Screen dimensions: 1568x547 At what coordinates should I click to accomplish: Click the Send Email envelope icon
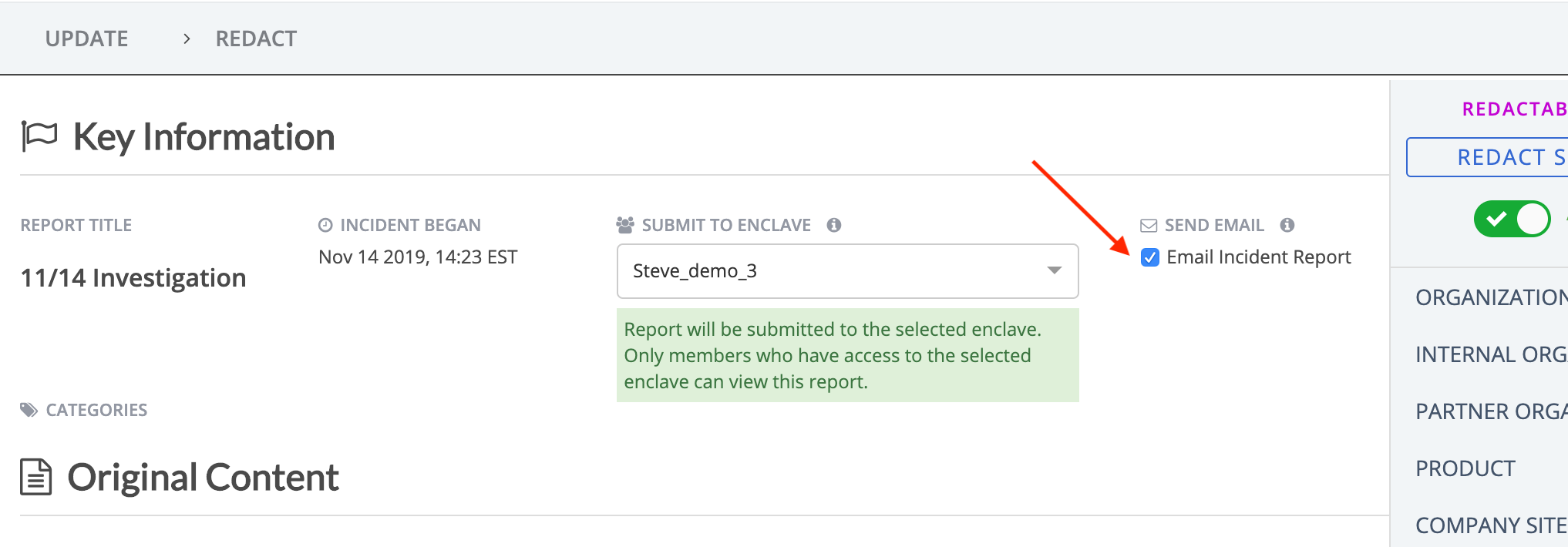point(1149,226)
